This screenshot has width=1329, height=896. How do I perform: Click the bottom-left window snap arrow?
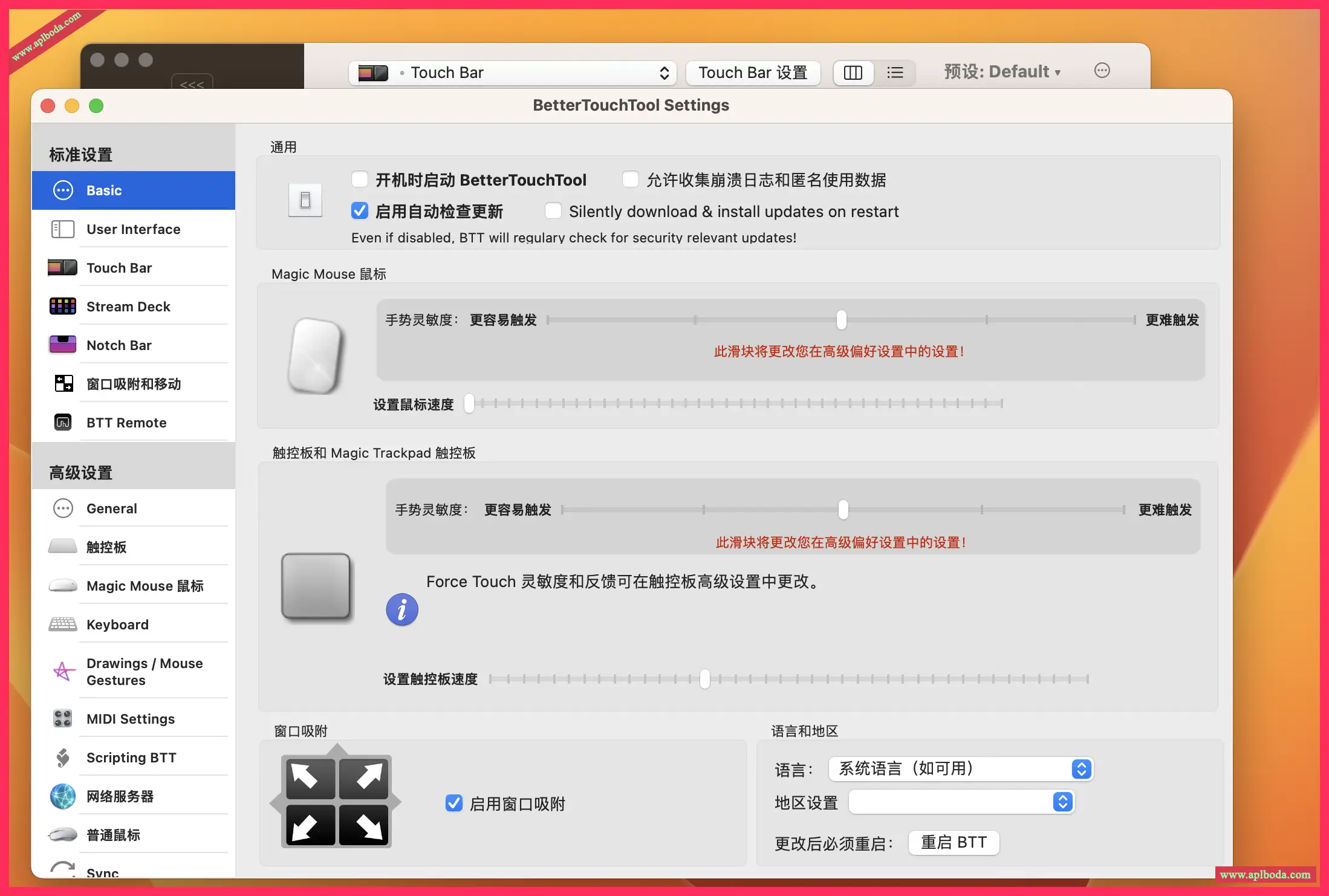[x=310, y=824]
